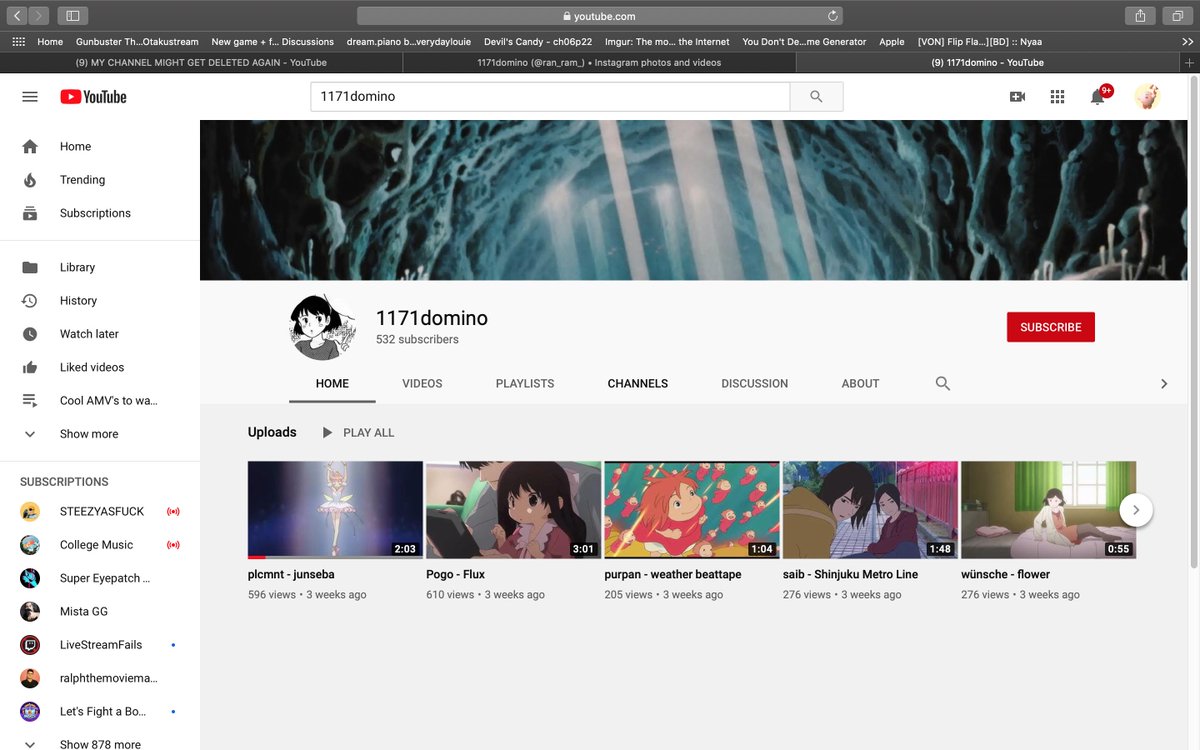The image size is (1200, 750).
Task: Open the Gunbuster Otakustream bookmark
Action: 137,42
